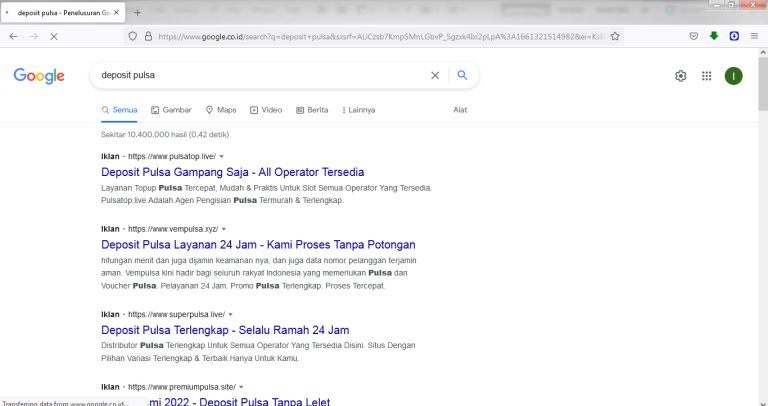Click the Alat search tools button

(x=460, y=110)
